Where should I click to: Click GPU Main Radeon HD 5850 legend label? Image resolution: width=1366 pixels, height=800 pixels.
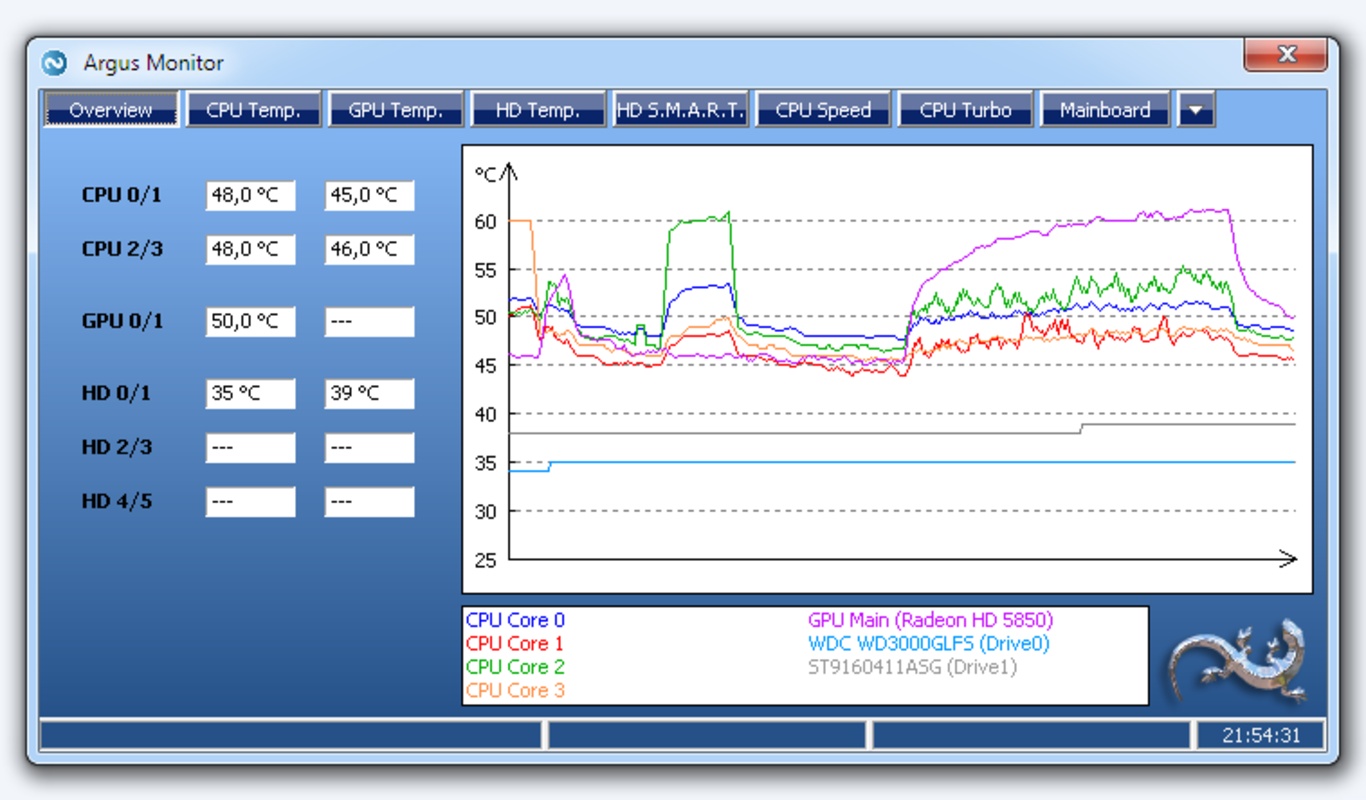click(x=930, y=620)
